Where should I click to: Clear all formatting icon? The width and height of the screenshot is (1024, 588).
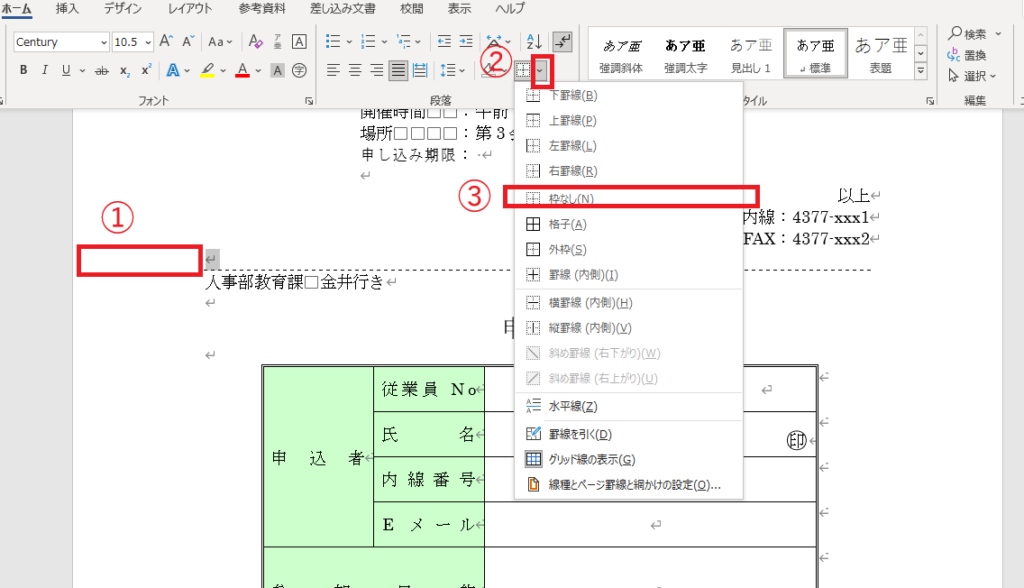pos(255,42)
